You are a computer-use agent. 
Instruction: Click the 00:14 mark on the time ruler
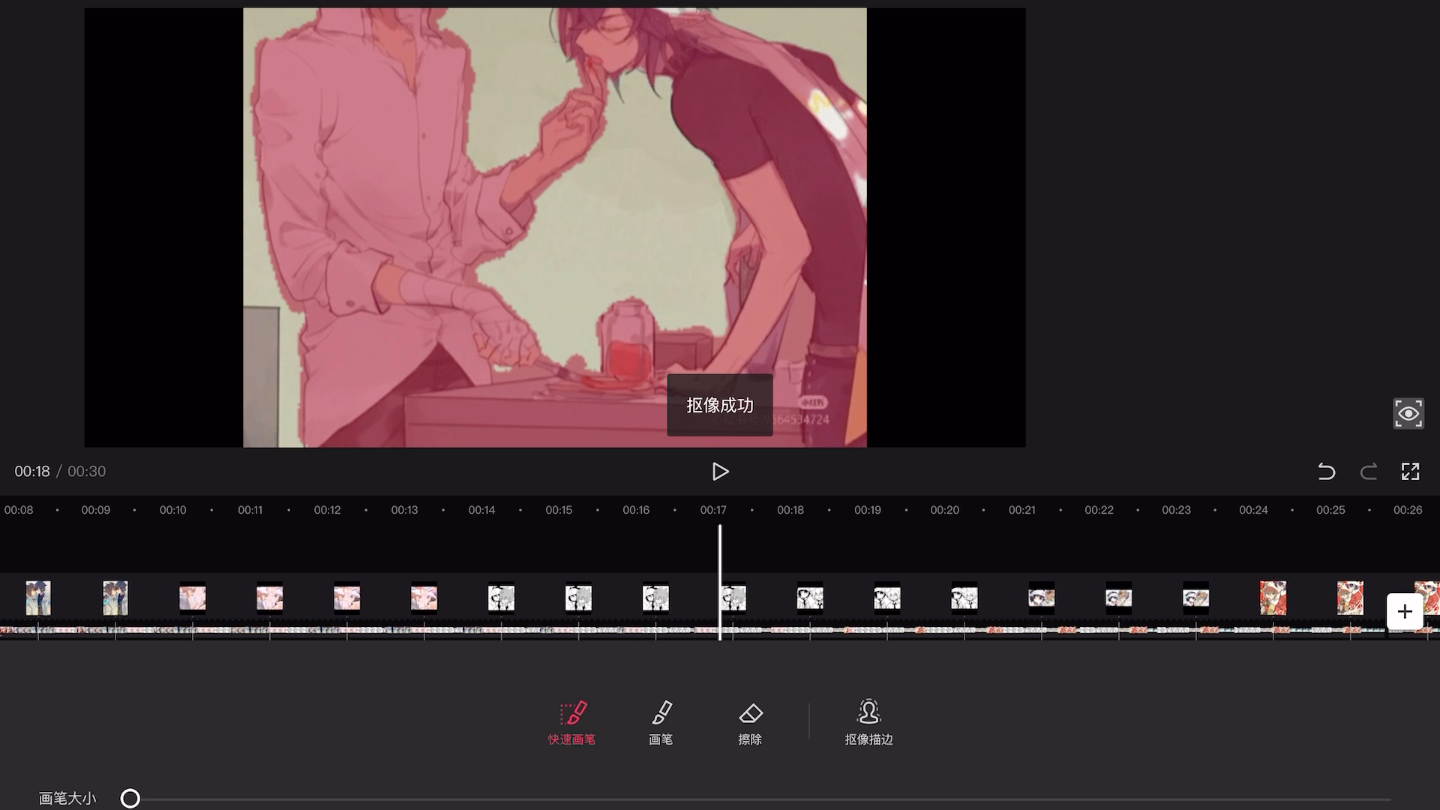482,510
